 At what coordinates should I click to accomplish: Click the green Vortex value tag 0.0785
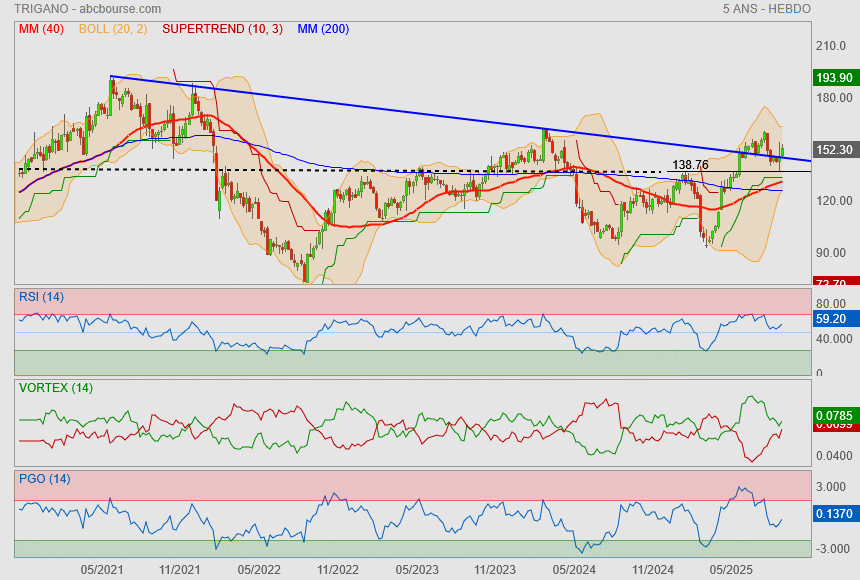pos(834,414)
